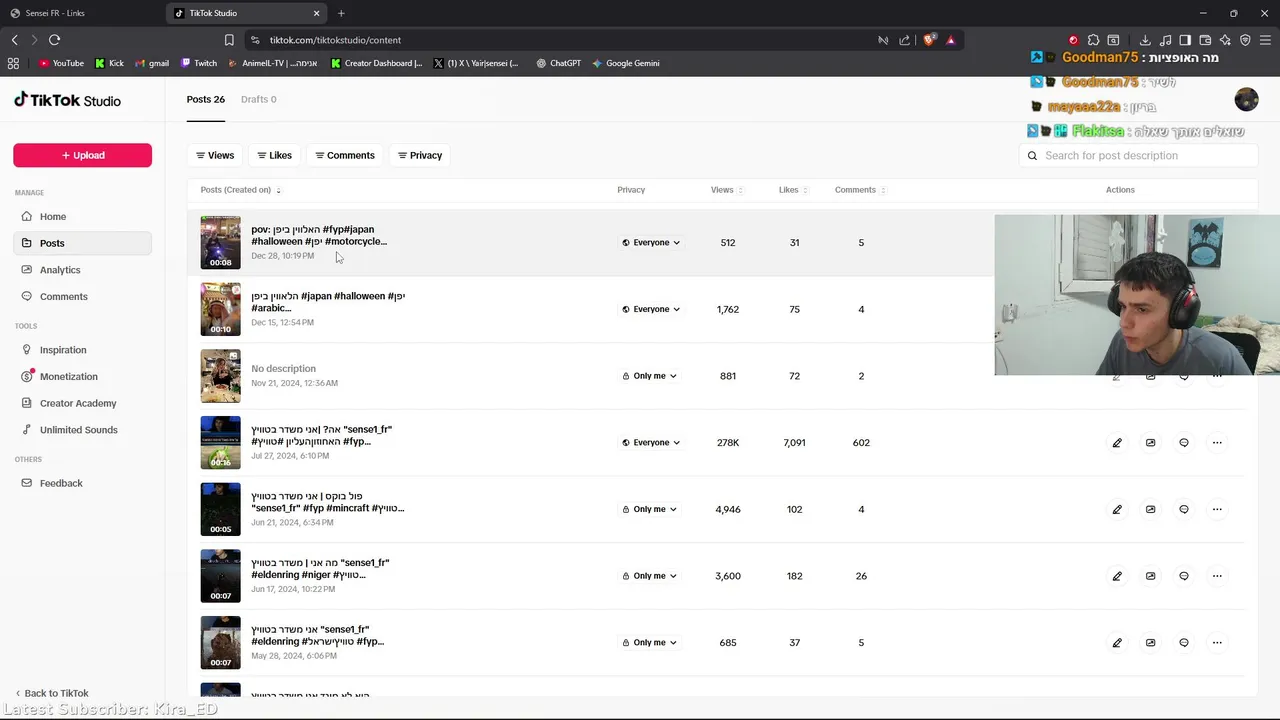
Task: Switch to the Drafts 0 tab
Action: pos(258,99)
